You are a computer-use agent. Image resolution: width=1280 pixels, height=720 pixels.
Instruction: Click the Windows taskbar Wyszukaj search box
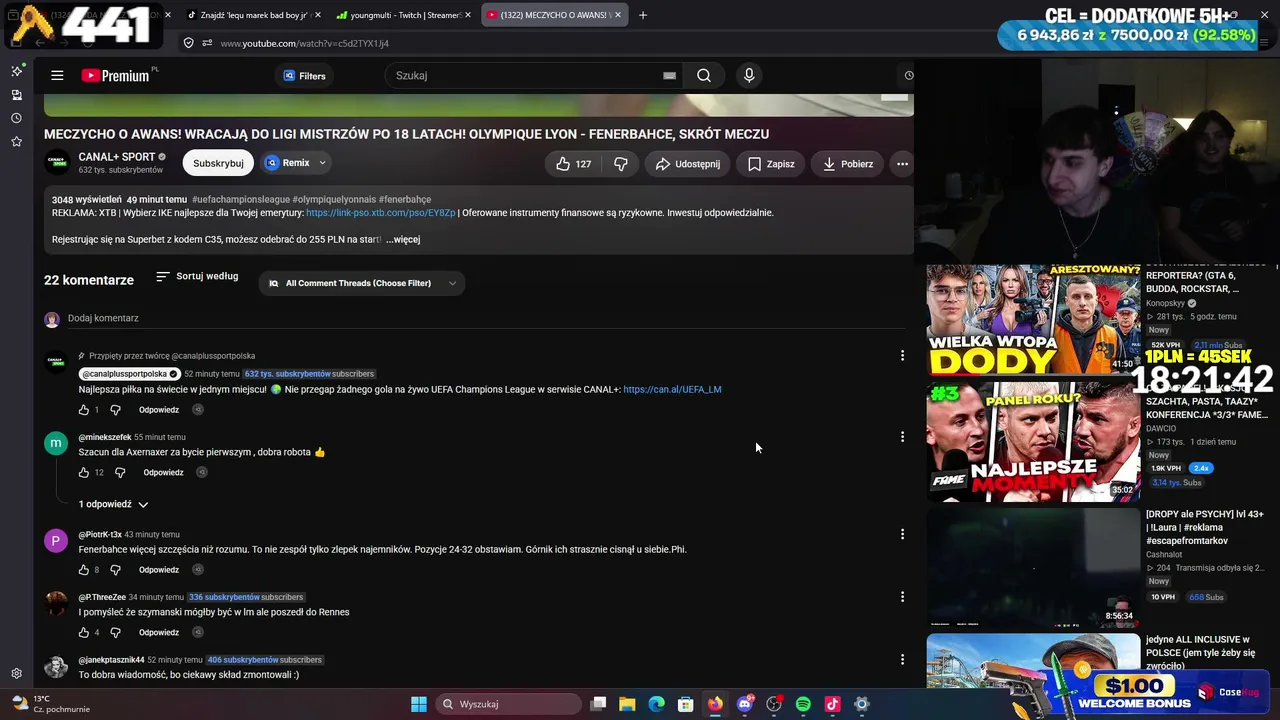[x=510, y=704]
